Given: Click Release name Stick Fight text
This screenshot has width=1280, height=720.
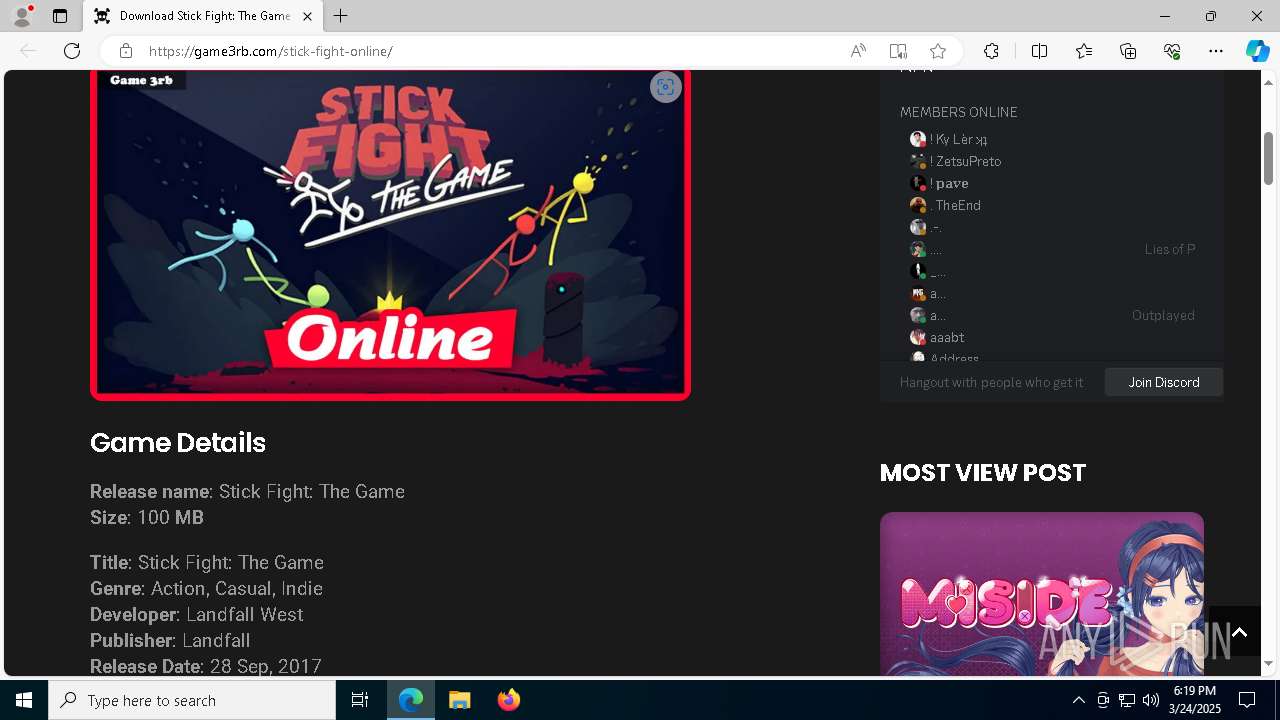Looking at the screenshot, I should click(247, 491).
